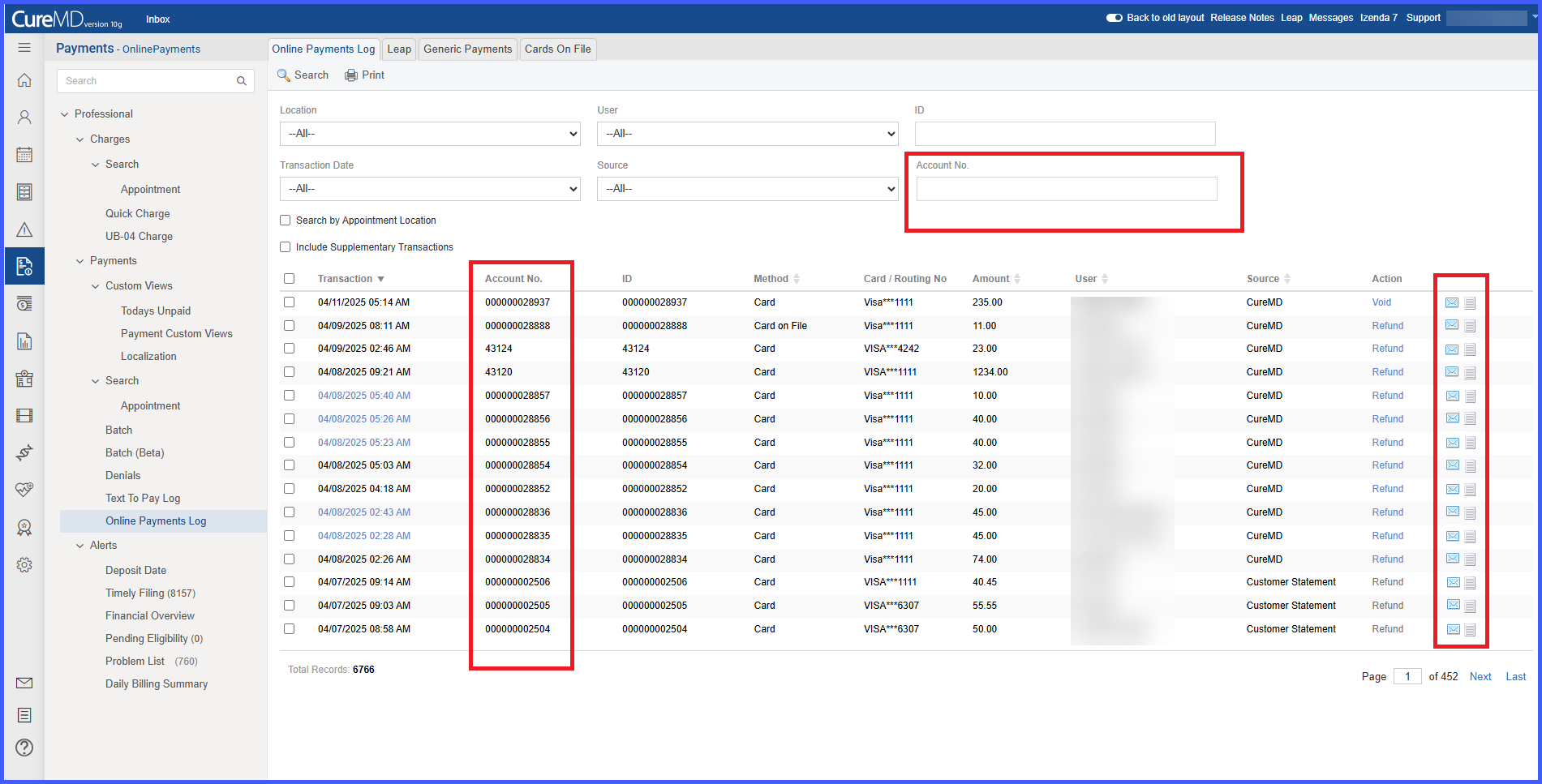Open the Location dropdown
The width and height of the screenshot is (1542, 784).
click(430, 134)
